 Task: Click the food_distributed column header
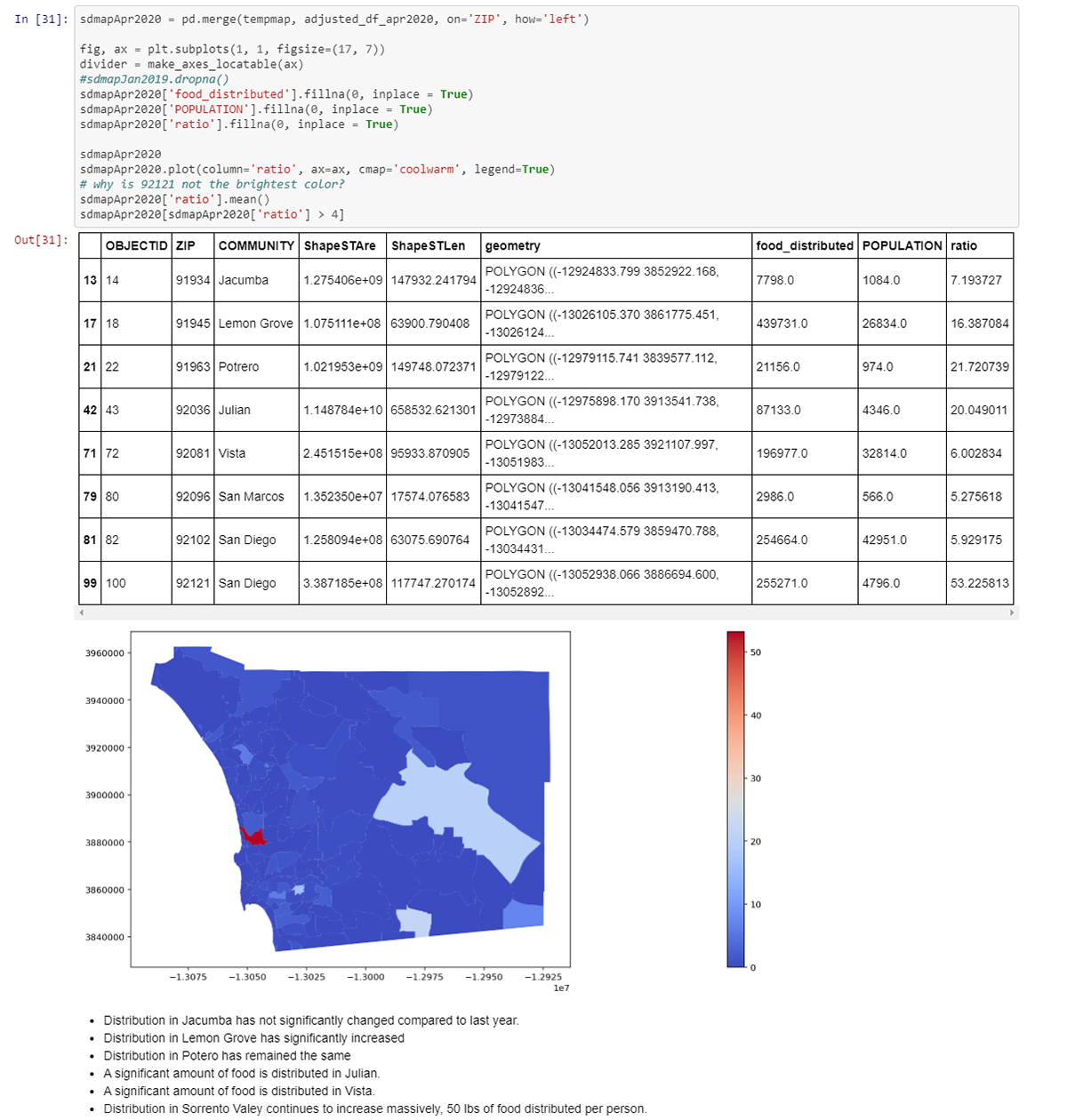[805, 245]
